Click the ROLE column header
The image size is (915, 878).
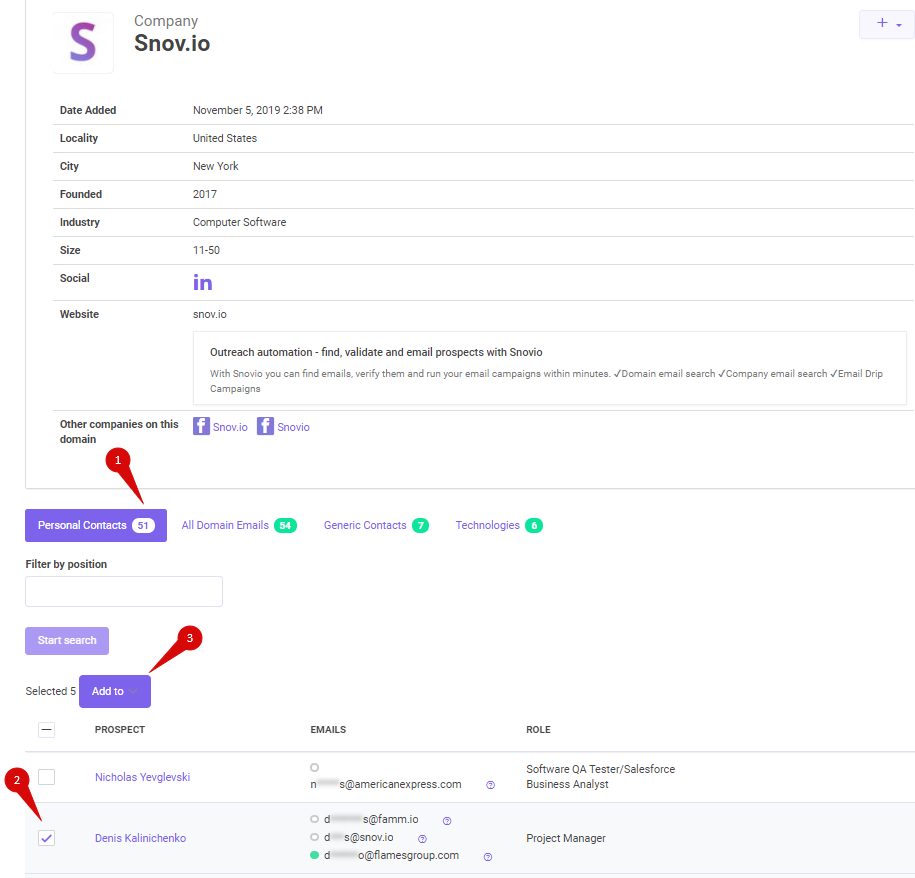[x=538, y=730]
